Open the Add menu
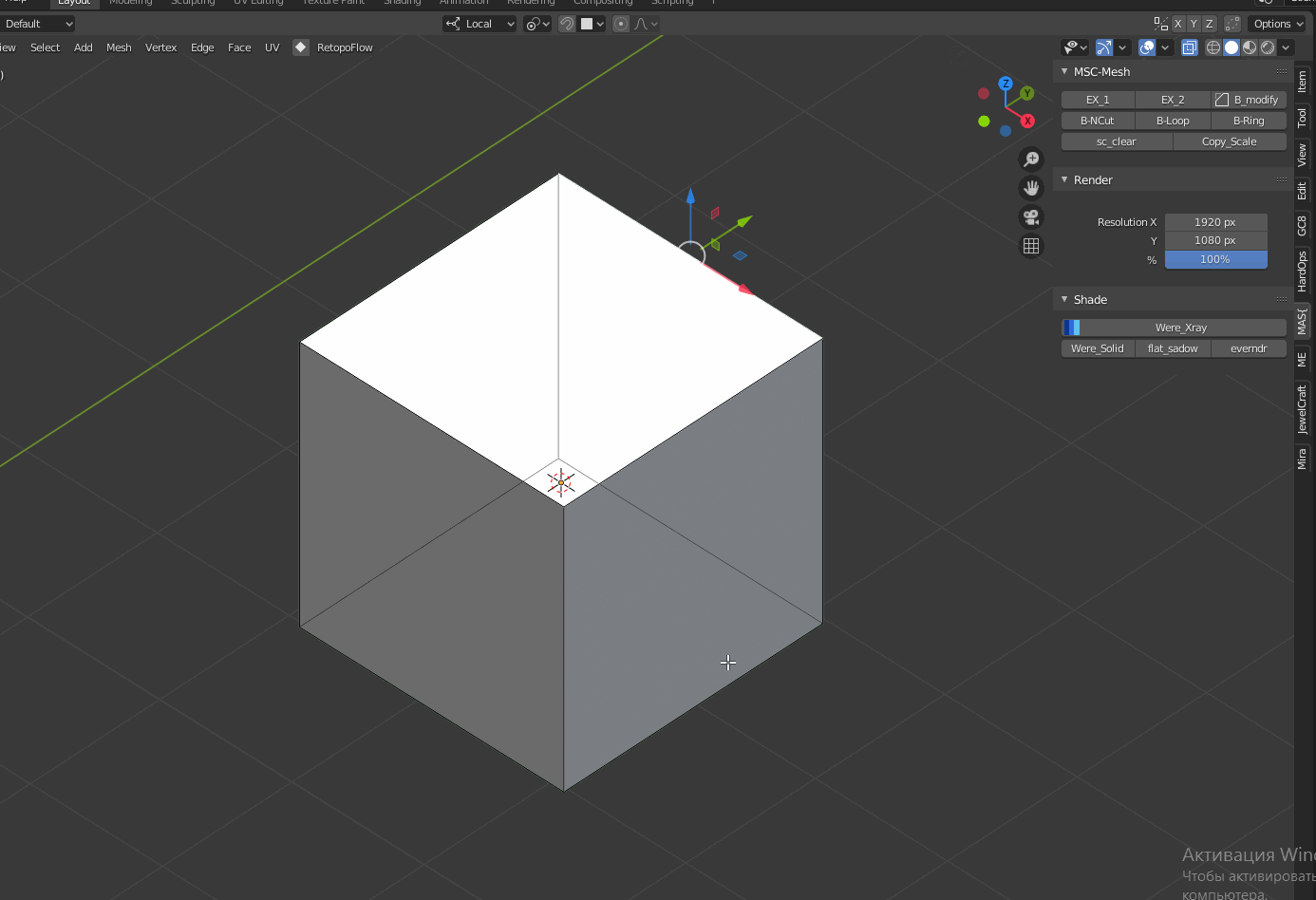Viewport: 1316px width, 900px height. click(x=84, y=47)
